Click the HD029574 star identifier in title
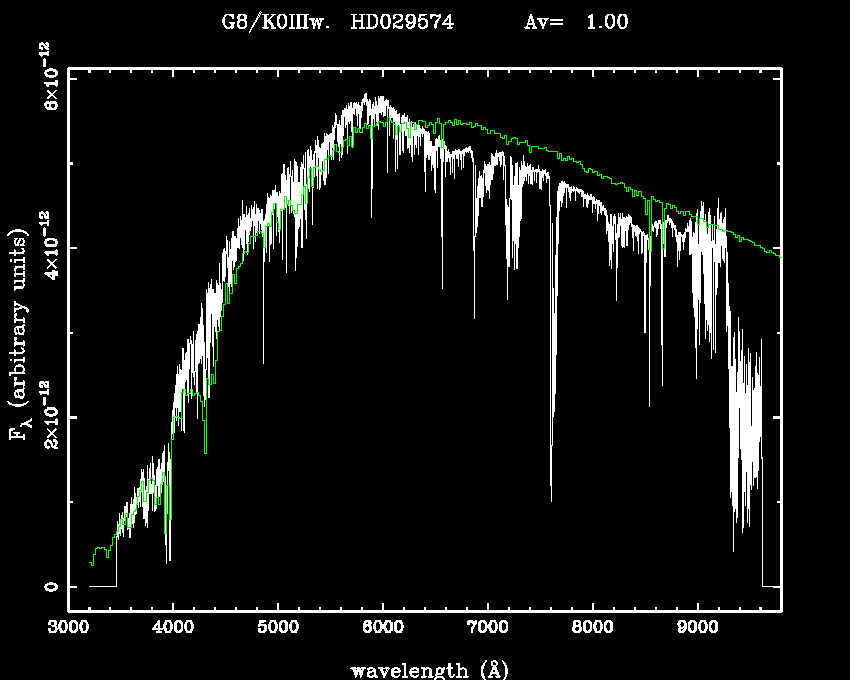 point(402,22)
